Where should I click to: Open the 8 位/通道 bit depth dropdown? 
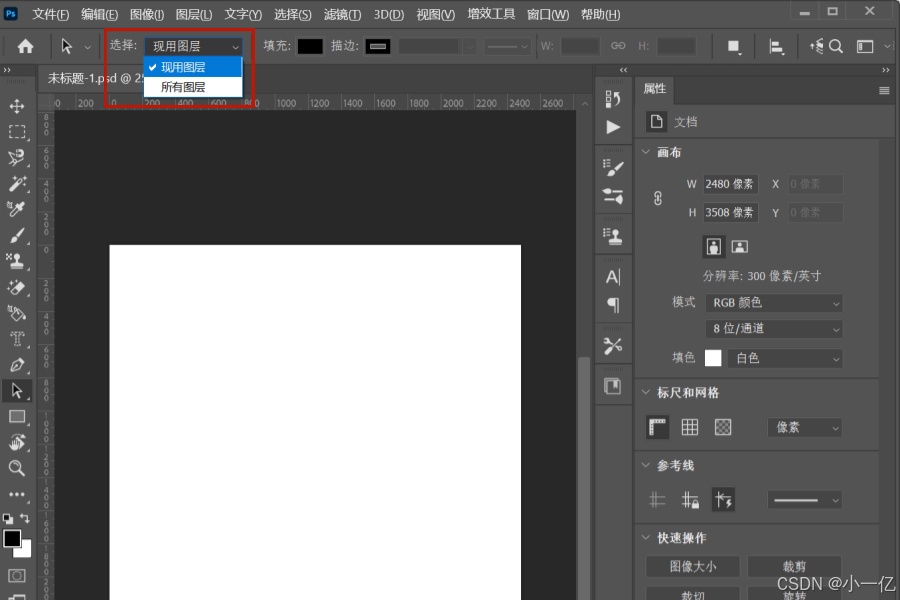point(774,329)
